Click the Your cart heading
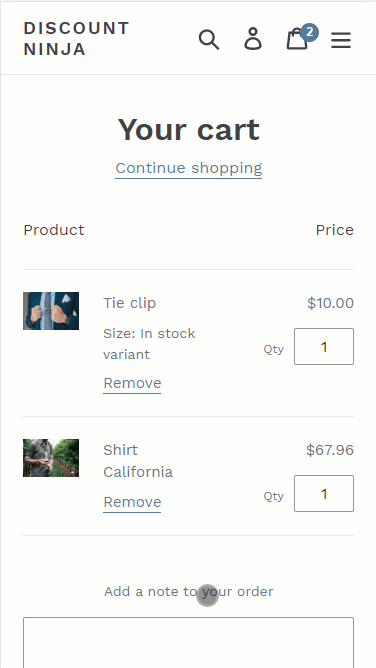 (189, 130)
